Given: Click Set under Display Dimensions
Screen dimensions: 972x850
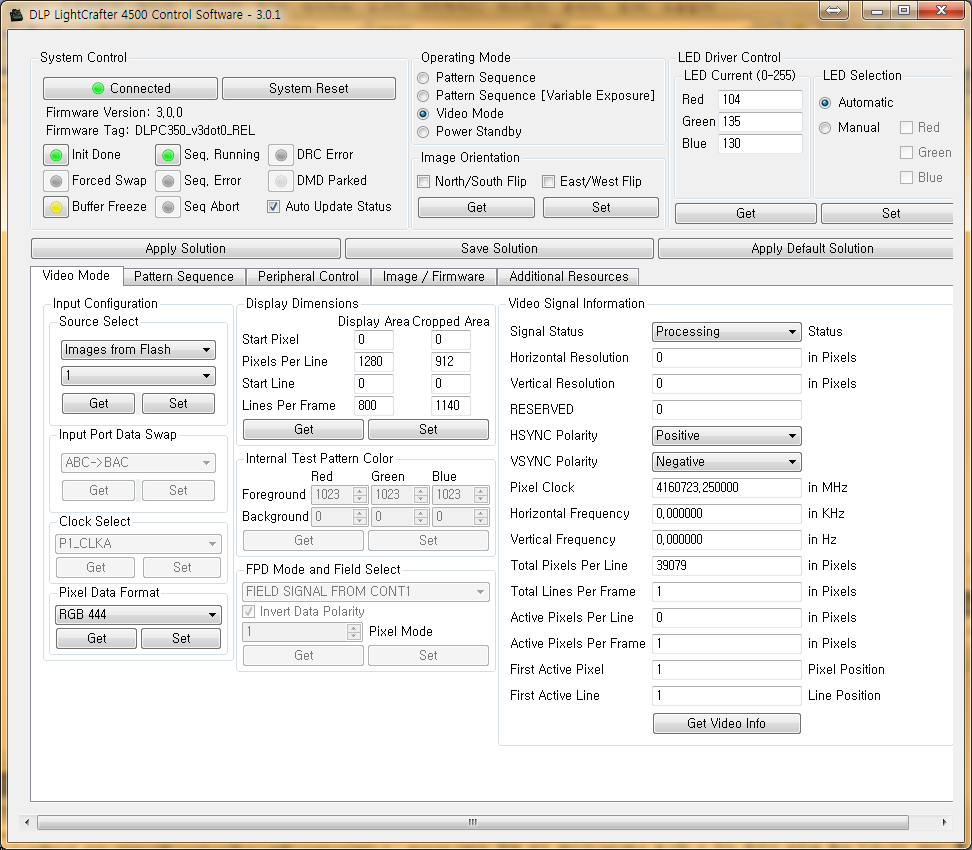Looking at the screenshot, I should (428, 430).
